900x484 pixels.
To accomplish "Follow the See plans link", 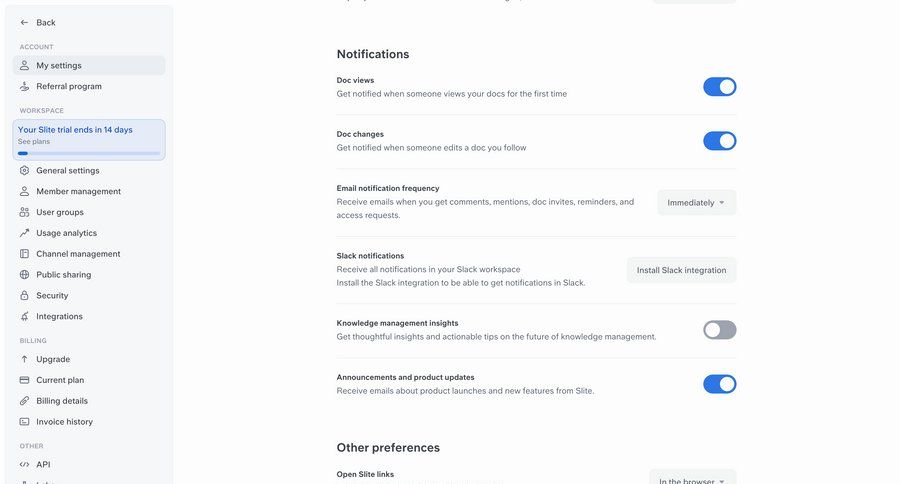I will 33,142.
